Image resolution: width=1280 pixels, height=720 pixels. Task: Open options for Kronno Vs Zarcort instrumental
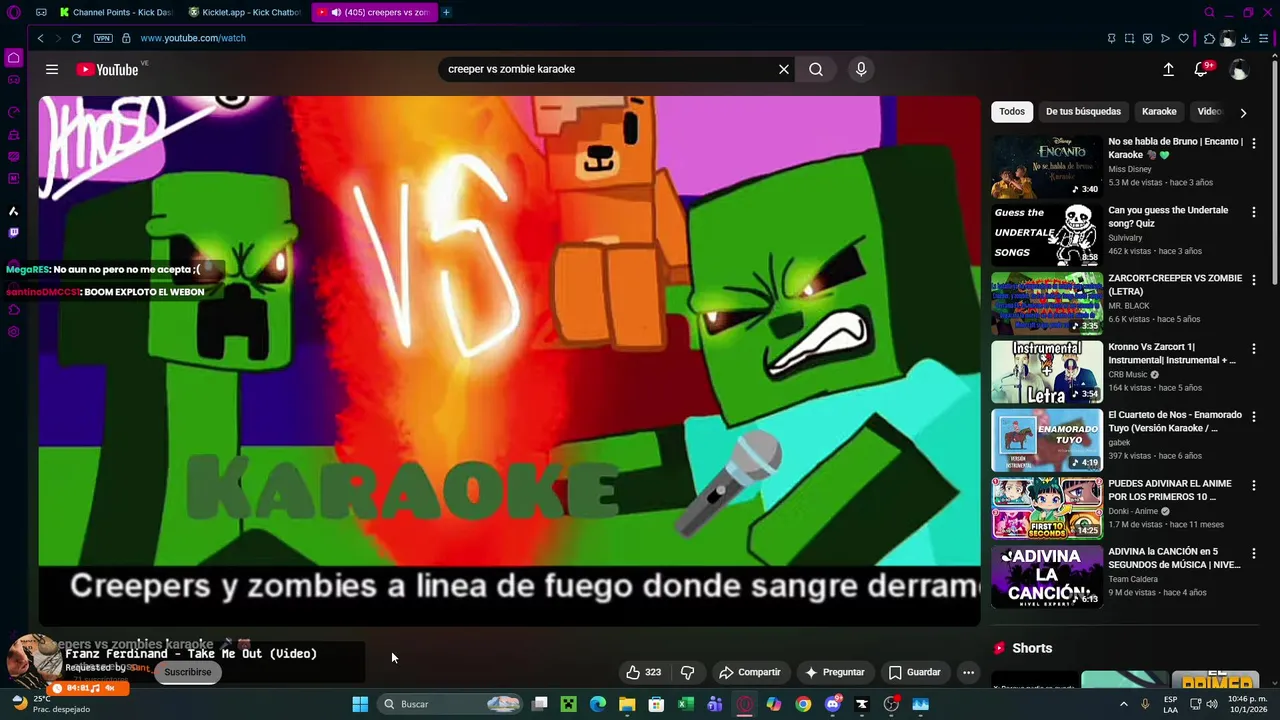click(1253, 349)
